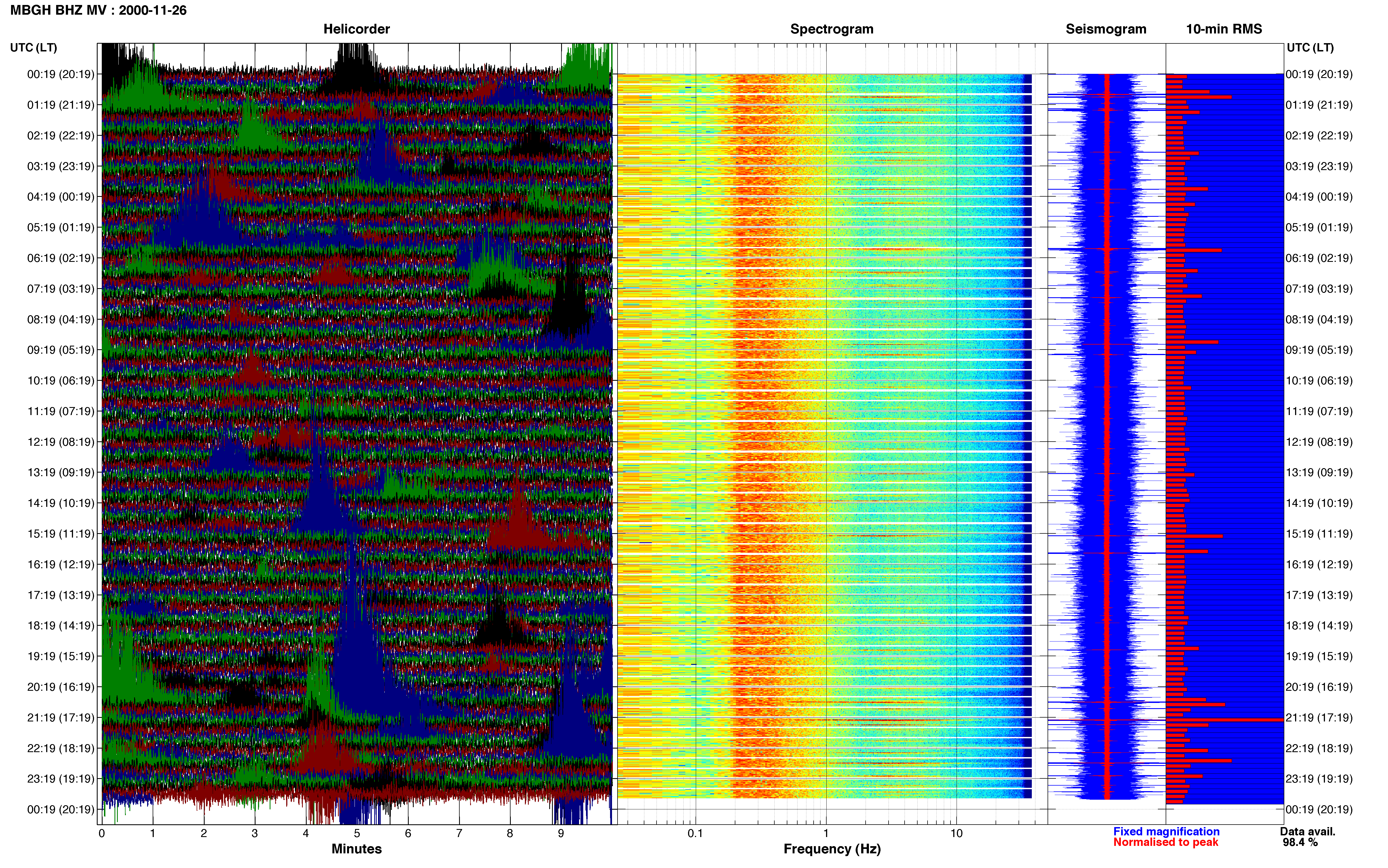The width and height of the screenshot is (1388, 868).
Task: Click the left '12:19 (08:19)' time label
Action: click(61, 442)
